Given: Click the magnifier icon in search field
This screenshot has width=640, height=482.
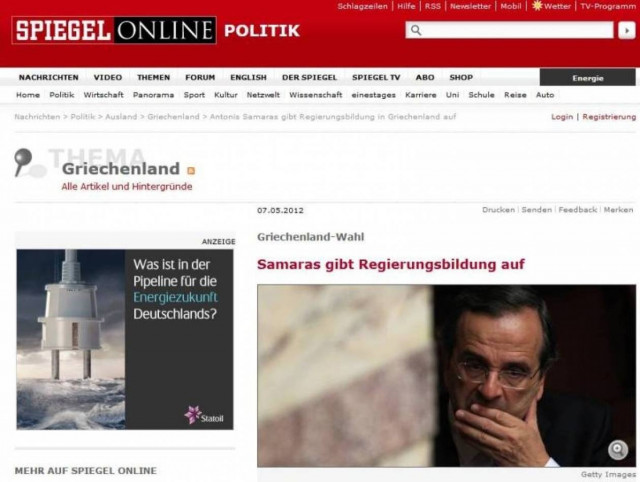Looking at the screenshot, I should (x=416, y=30).
